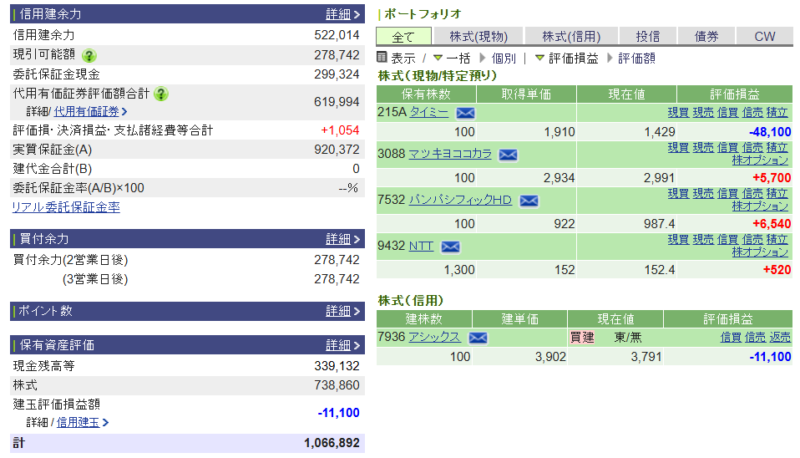Click 信売 in the タイミー row
Viewport: 800px width, 458px height.
[752, 113]
